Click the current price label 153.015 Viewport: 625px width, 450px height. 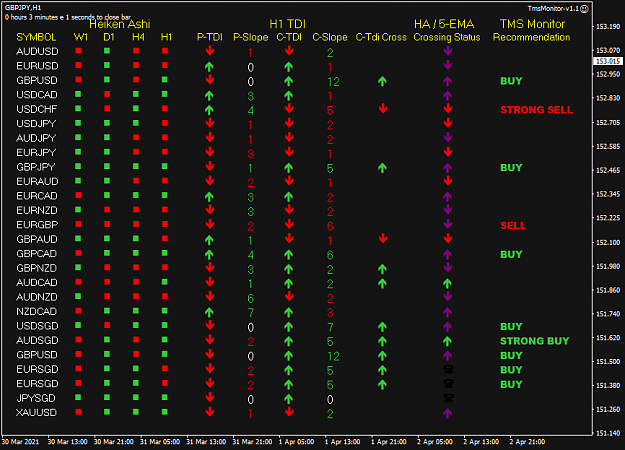pos(608,61)
